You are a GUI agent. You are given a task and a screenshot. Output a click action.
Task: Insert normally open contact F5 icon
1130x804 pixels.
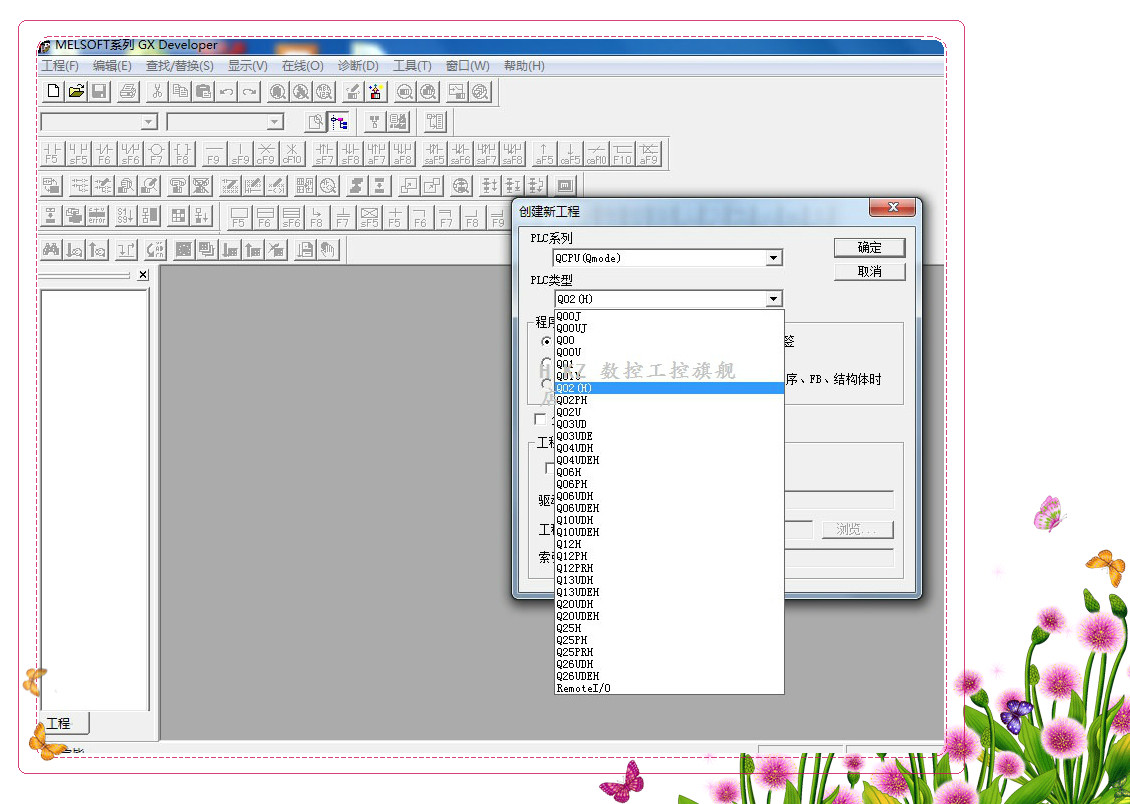click(x=53, y=153)
